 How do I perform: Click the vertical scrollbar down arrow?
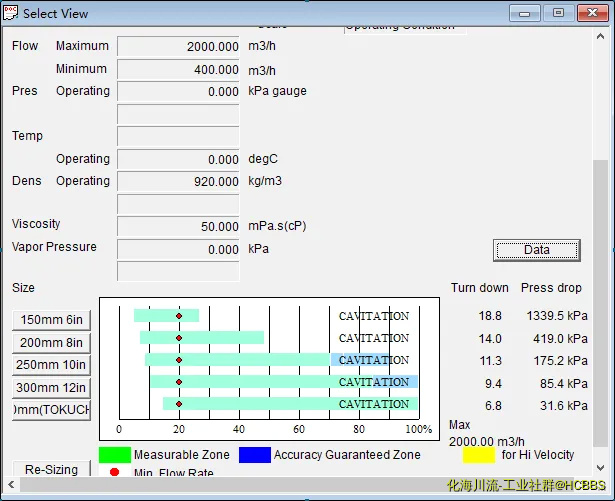[600, 468]
